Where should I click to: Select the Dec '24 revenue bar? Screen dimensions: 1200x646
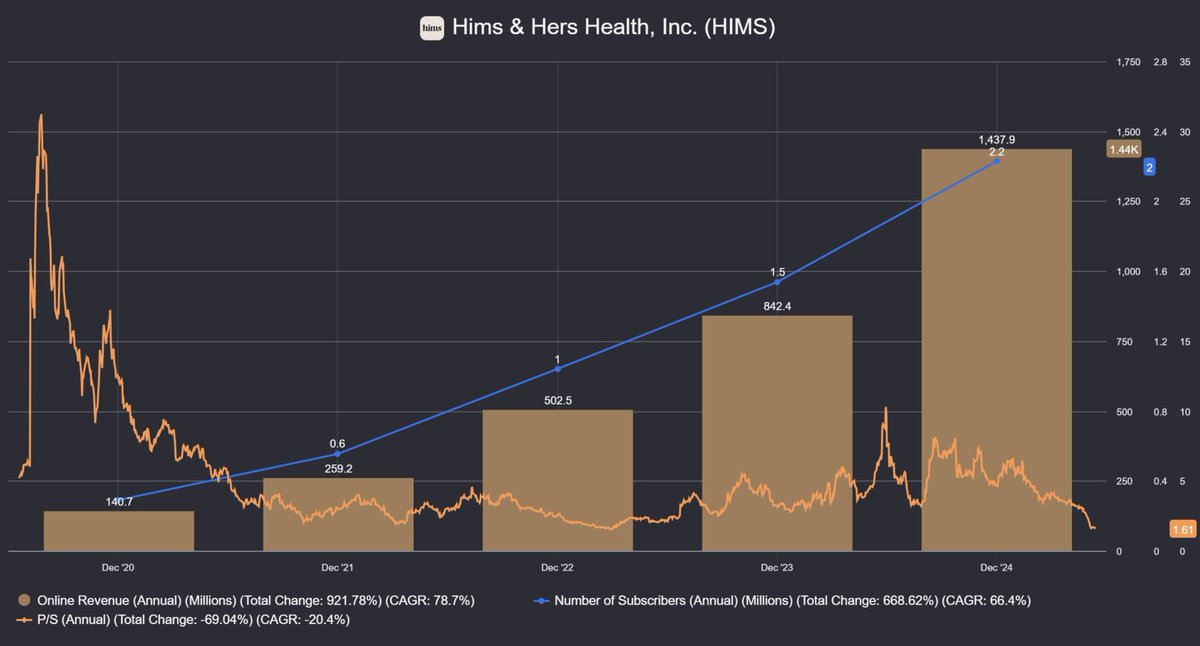(996, 350)
